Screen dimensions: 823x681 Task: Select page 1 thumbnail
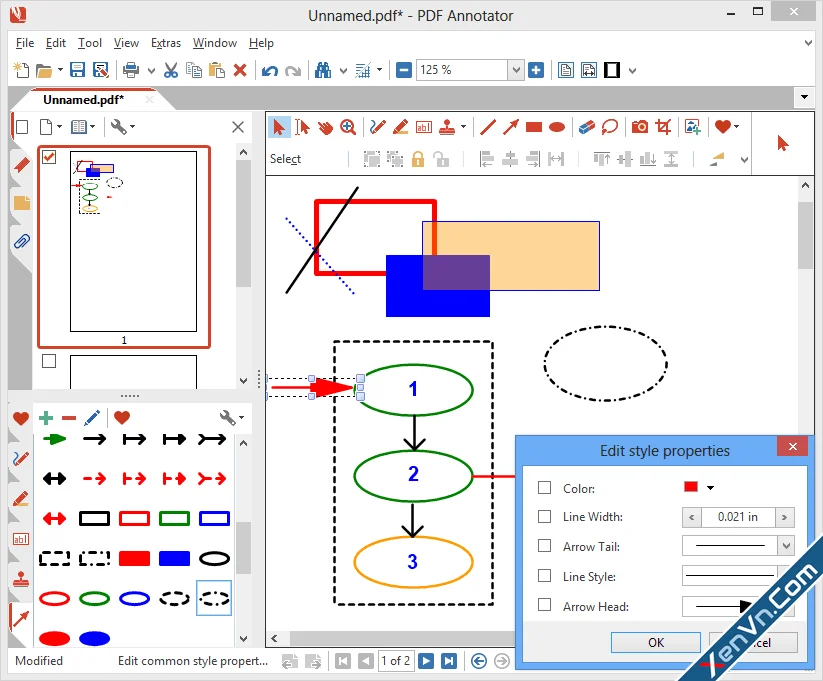133,242
